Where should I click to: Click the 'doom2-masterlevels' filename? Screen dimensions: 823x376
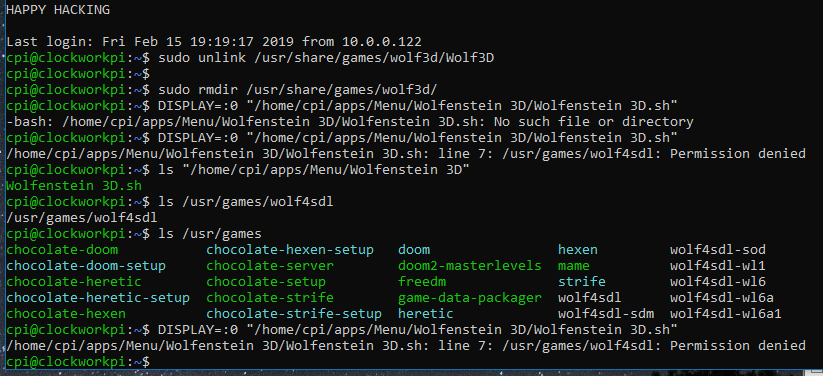click(470, 266)
